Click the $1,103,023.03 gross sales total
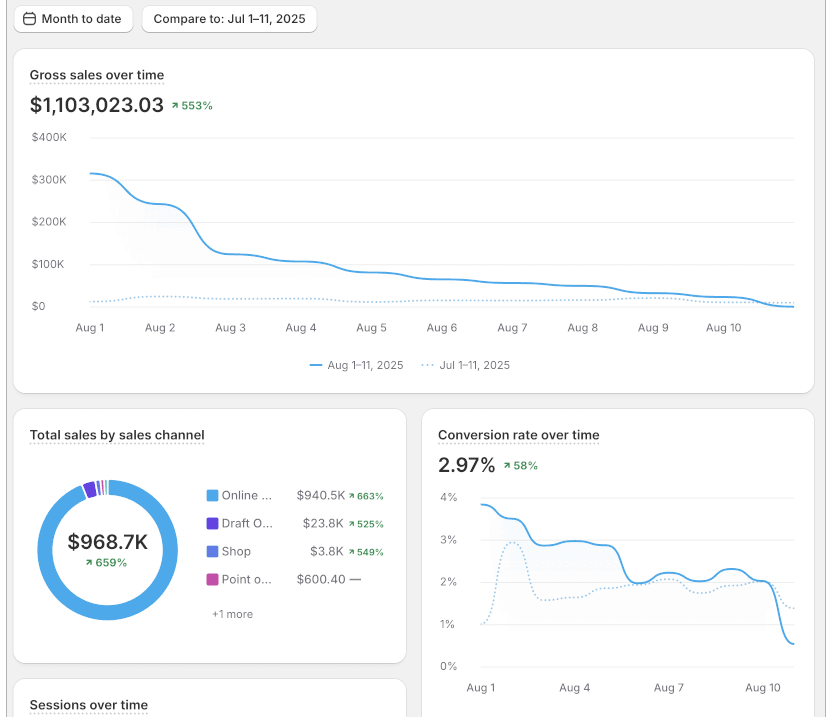The width and height of the screenshot is (832, 717). (x=97, y=105)
